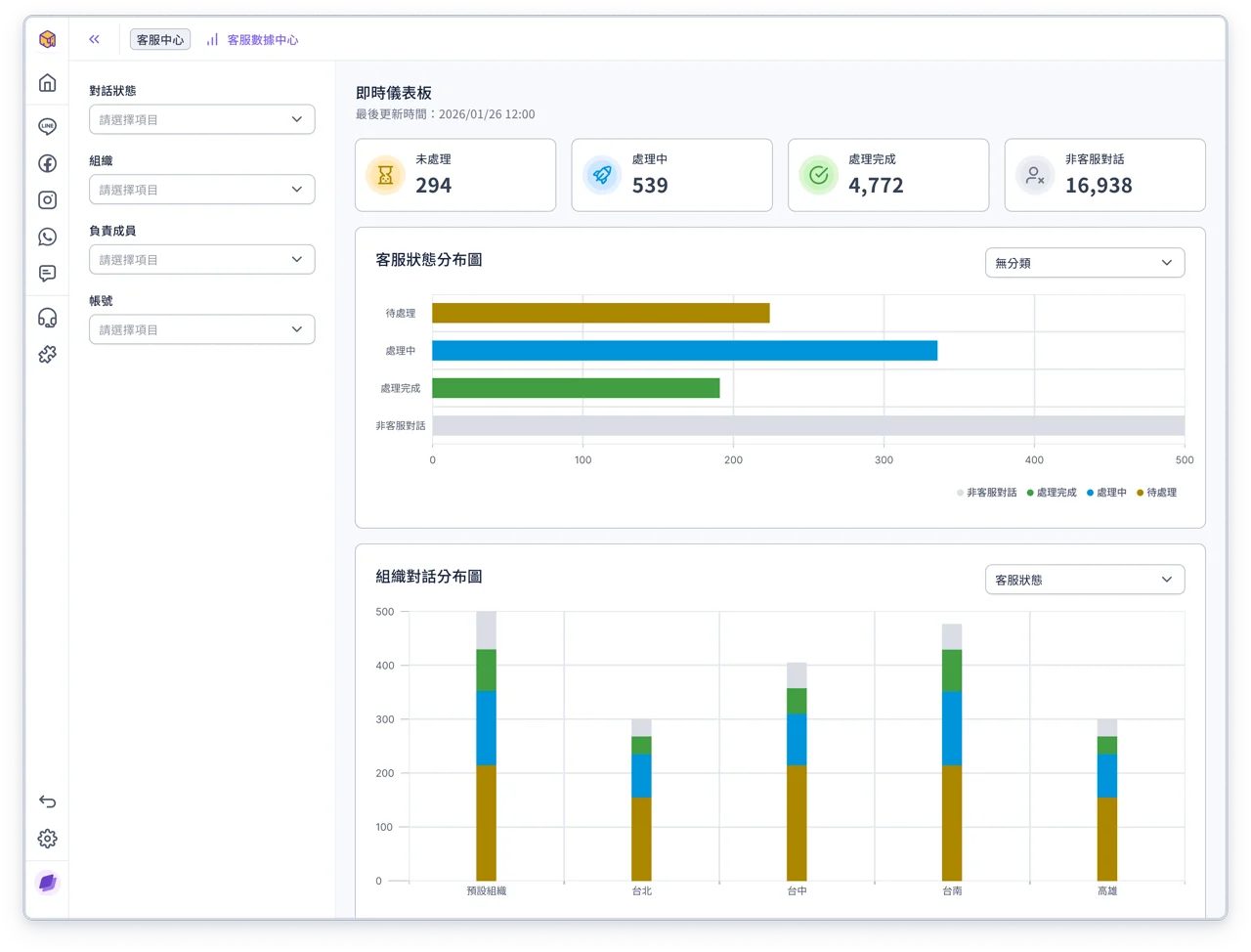Viewport: 1251px width, 952px height.
Task: Click the 最後更新時間 timestamp text
Action: [x=446, y=114]
